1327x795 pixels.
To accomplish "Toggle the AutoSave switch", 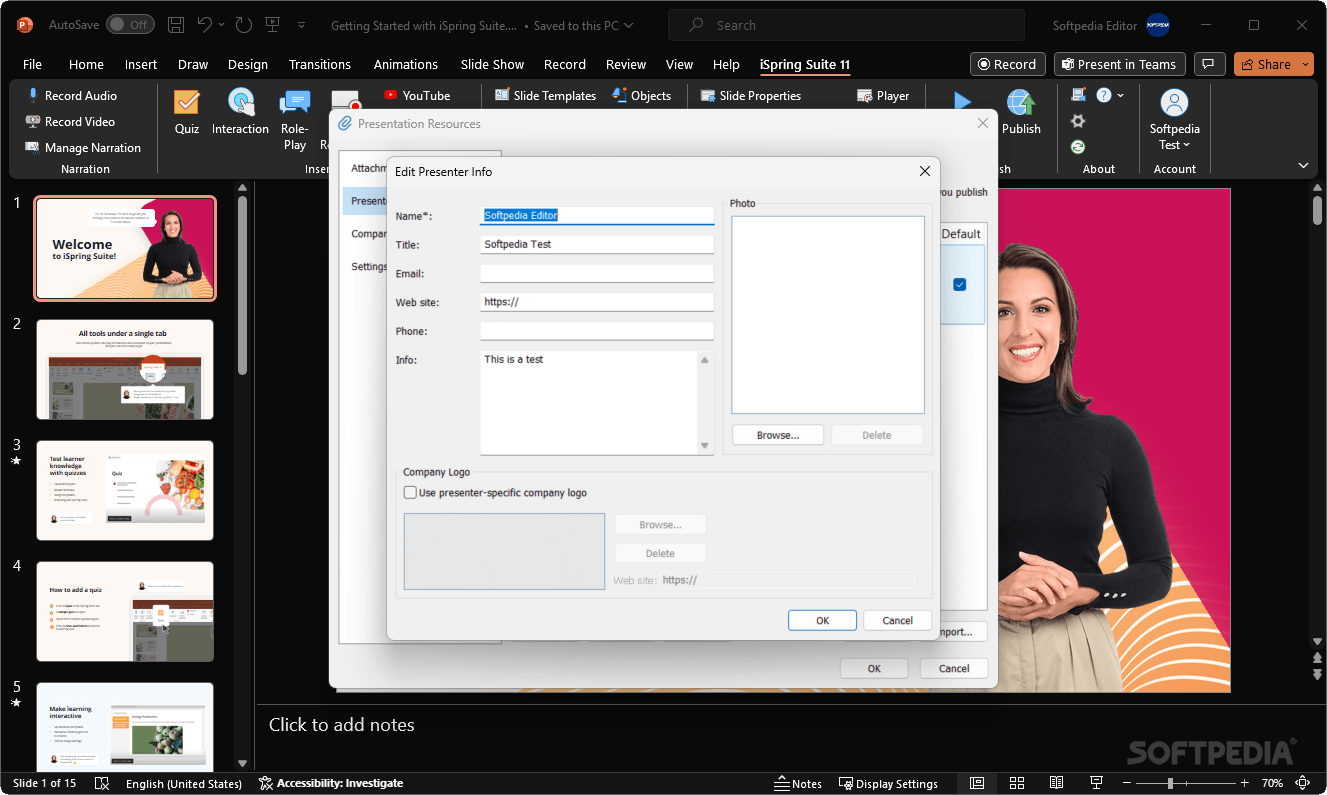I will click(x=130, y=25).
